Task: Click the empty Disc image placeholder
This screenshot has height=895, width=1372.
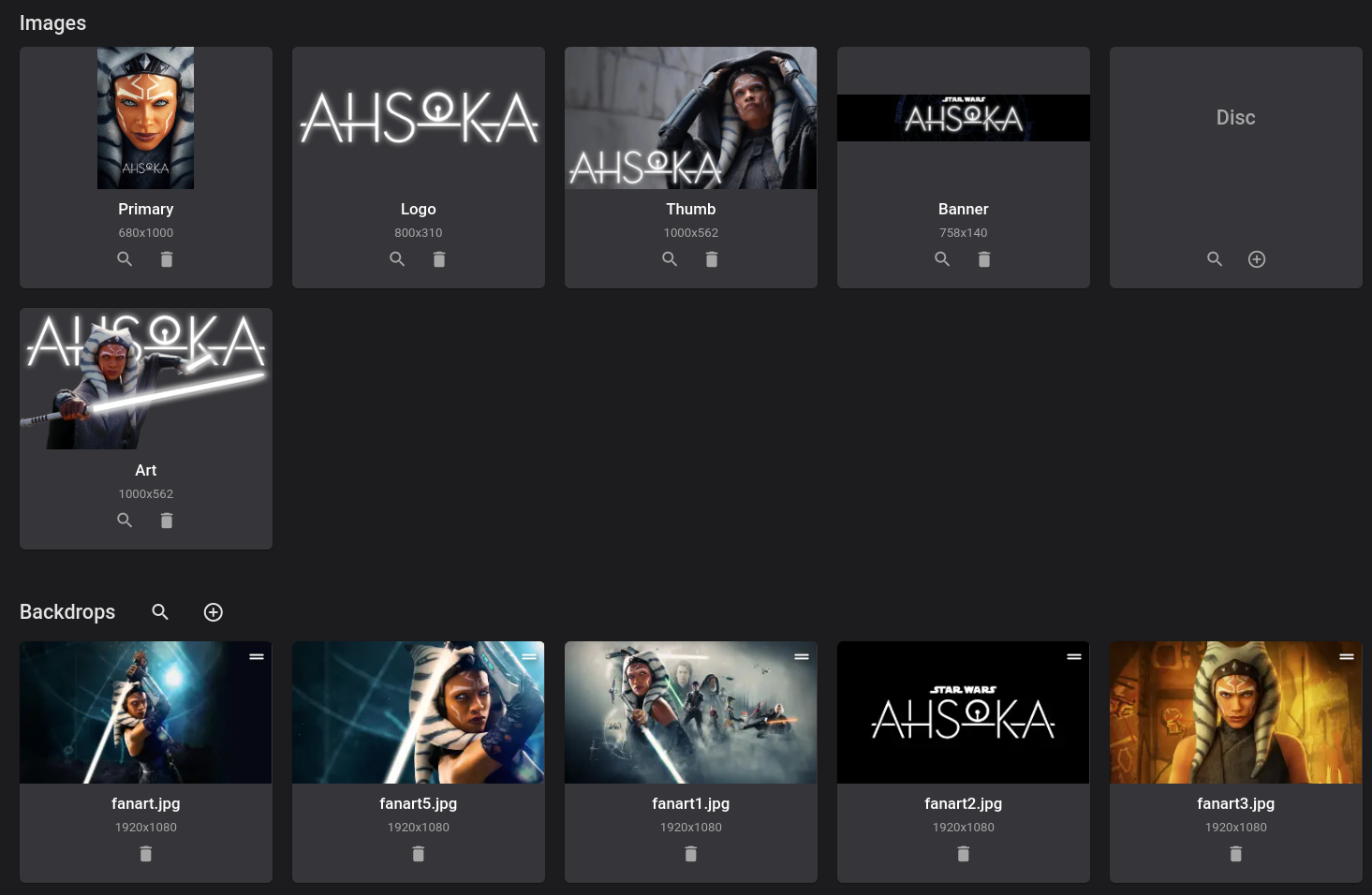Action: coord(1236,118)
